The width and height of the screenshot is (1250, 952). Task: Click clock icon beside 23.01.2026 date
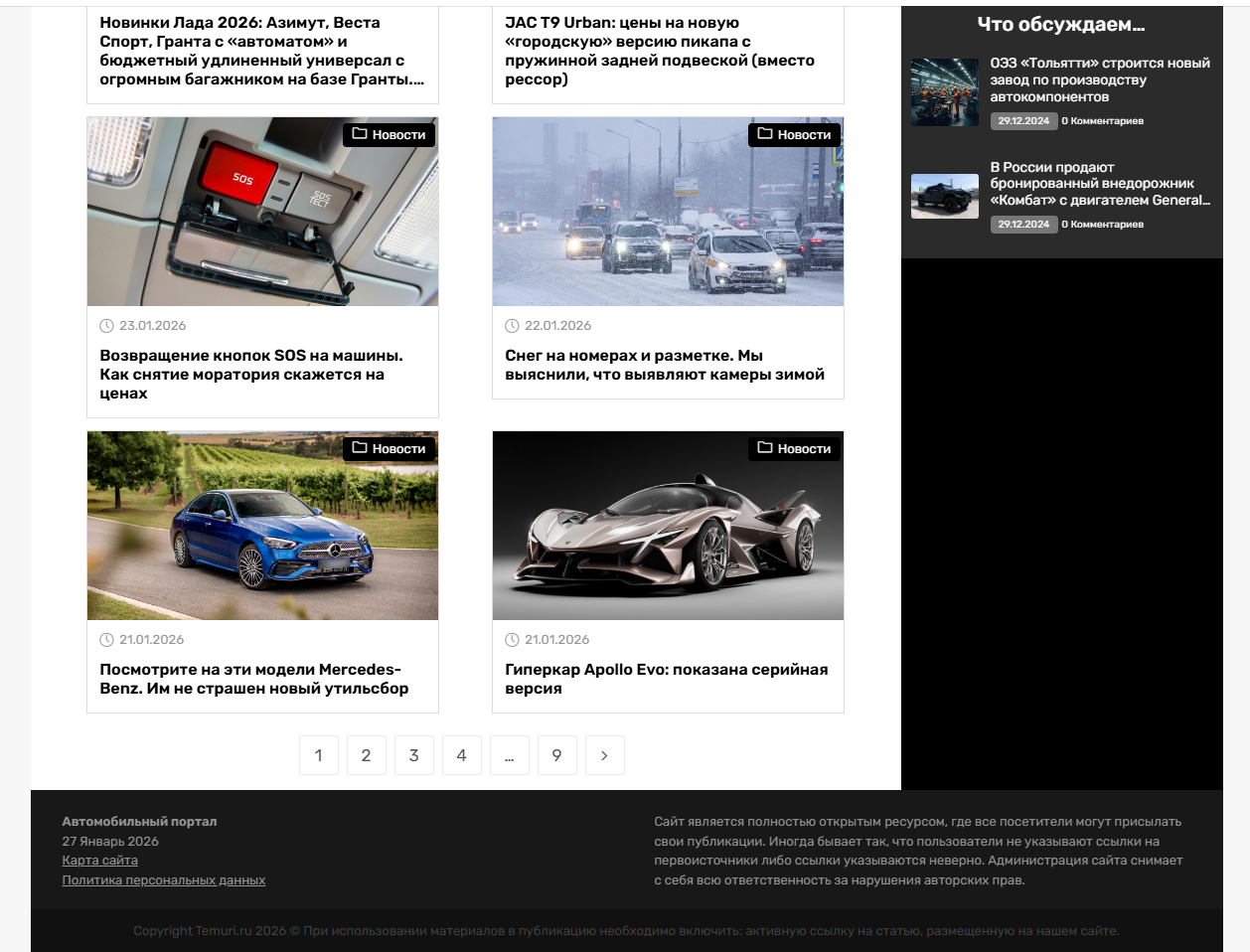pyautogui.click(x=107, y=326)
